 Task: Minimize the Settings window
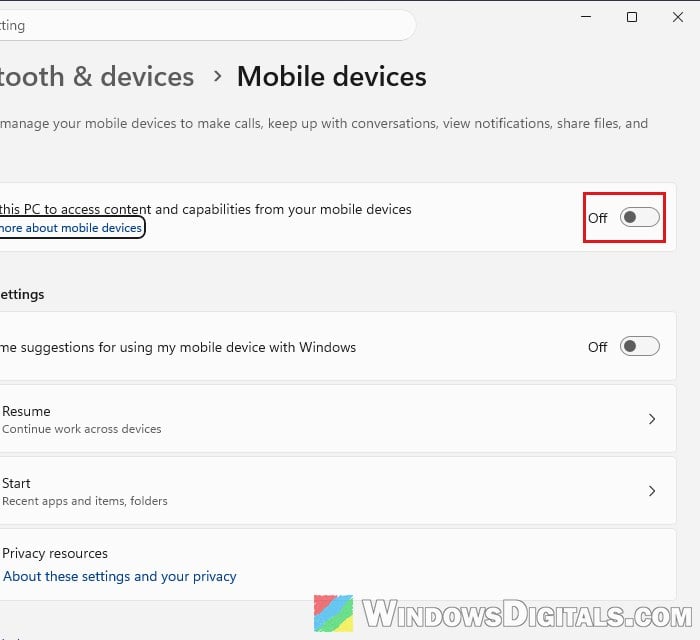tap(586, 17)
